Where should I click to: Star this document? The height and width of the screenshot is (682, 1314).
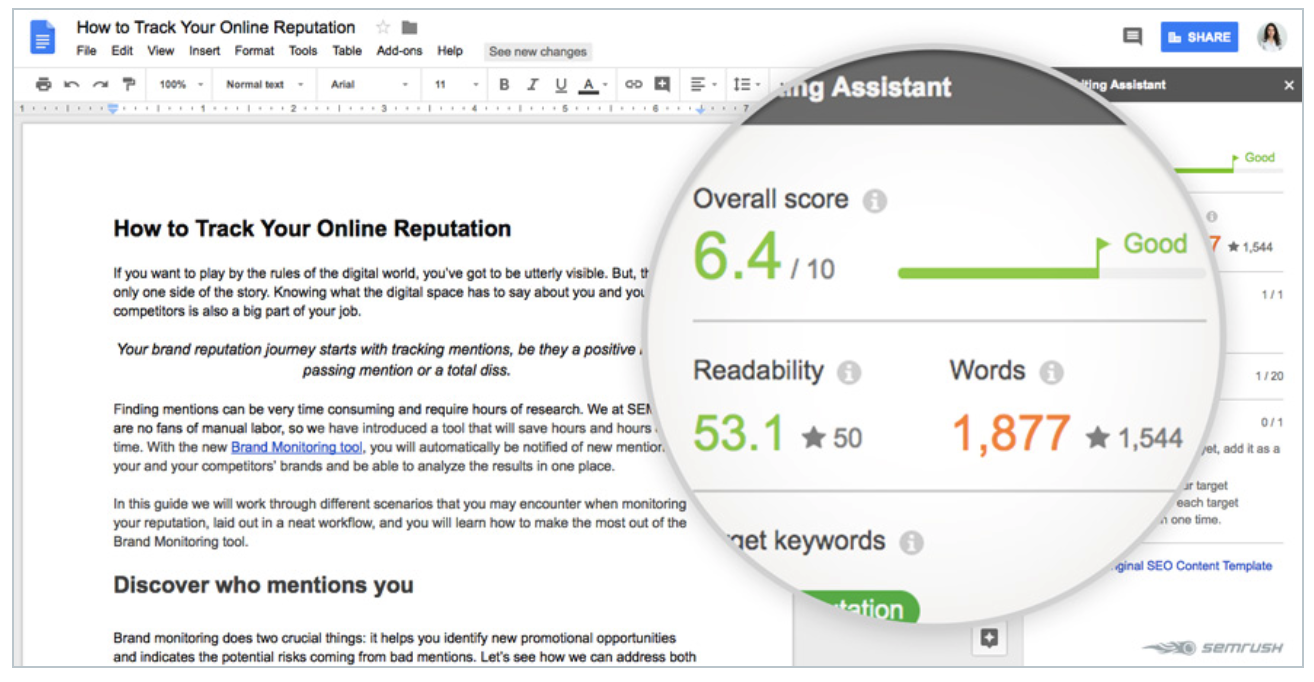pyautogui.click(x=383, y=27)
